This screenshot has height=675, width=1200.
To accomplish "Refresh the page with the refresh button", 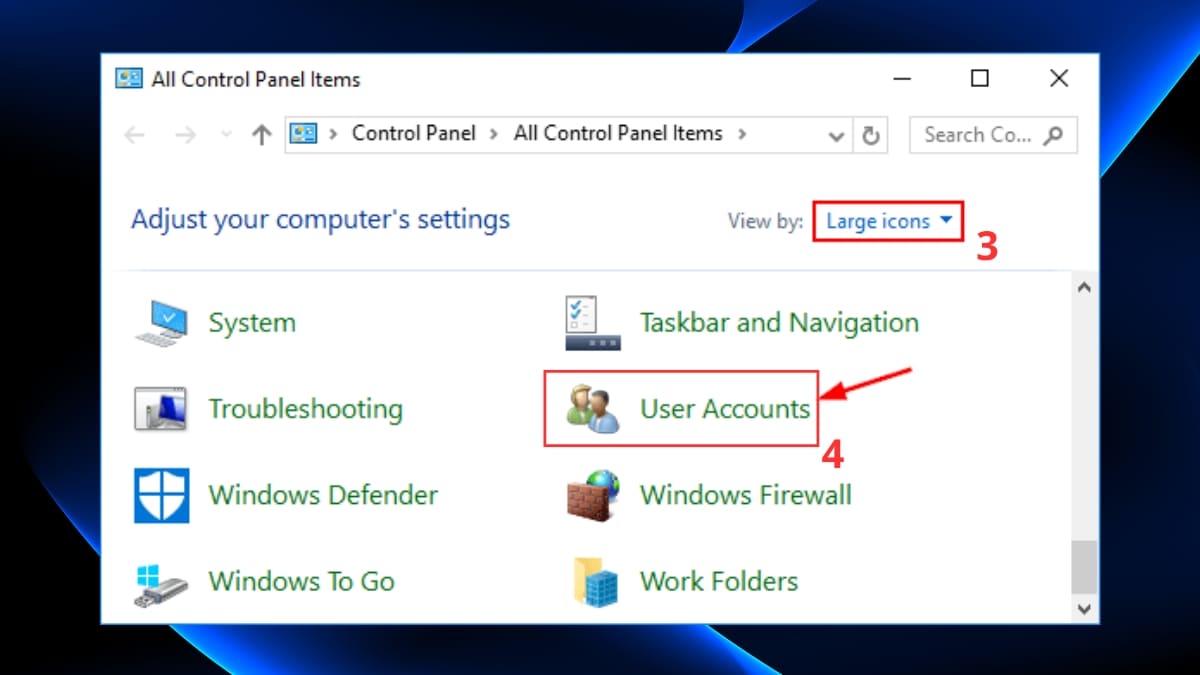I will [869, 134].
